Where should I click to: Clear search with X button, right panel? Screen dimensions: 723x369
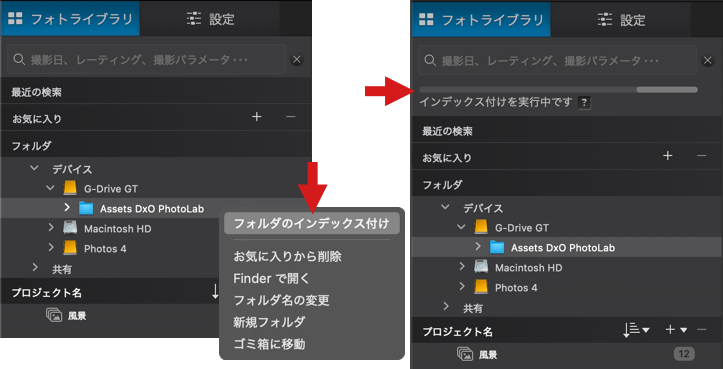coord(708,60)
